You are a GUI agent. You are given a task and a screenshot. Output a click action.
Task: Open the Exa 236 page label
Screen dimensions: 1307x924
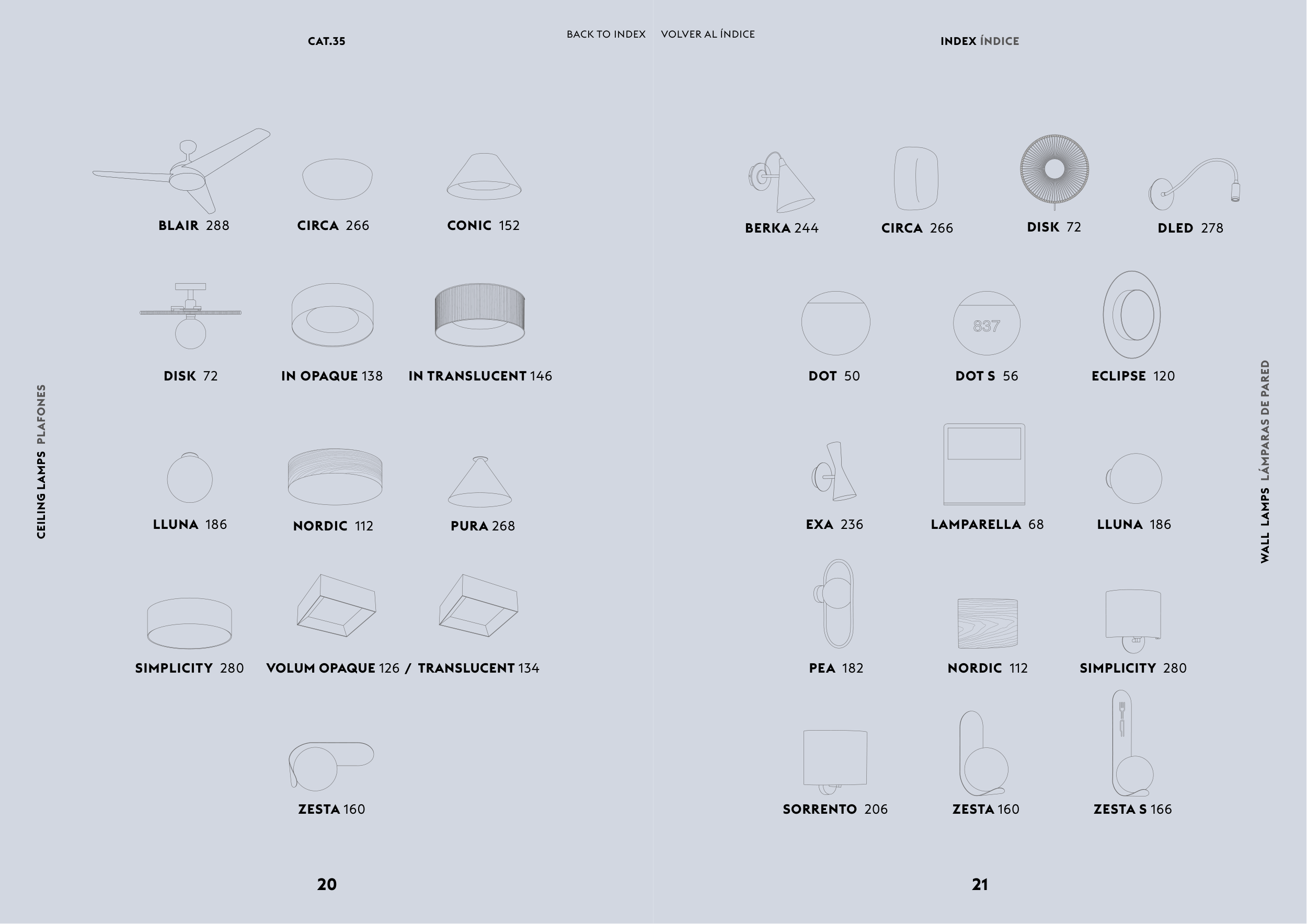pyautogui.click(x=834, y=524)
